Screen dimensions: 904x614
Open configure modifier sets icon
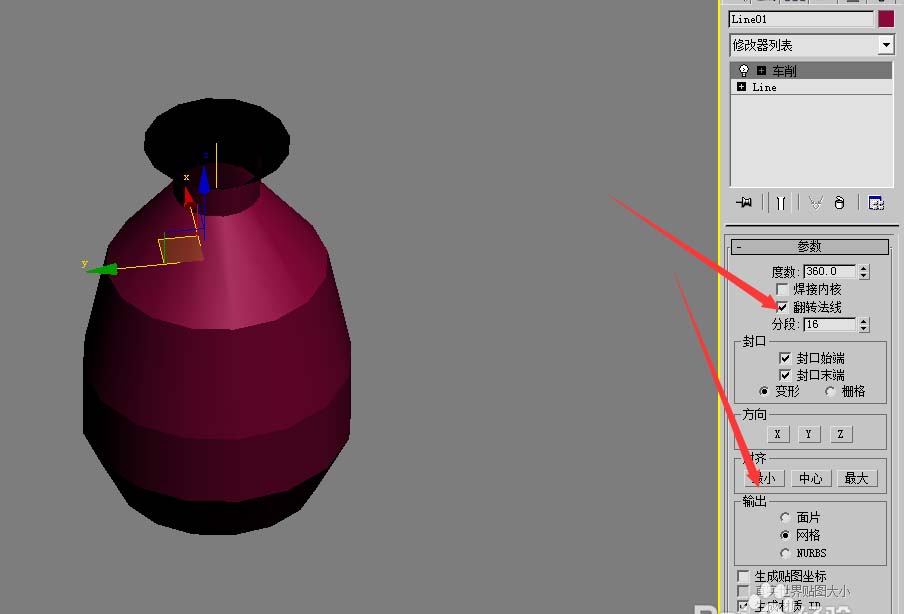pyautogui.click(x=875, y=202)
